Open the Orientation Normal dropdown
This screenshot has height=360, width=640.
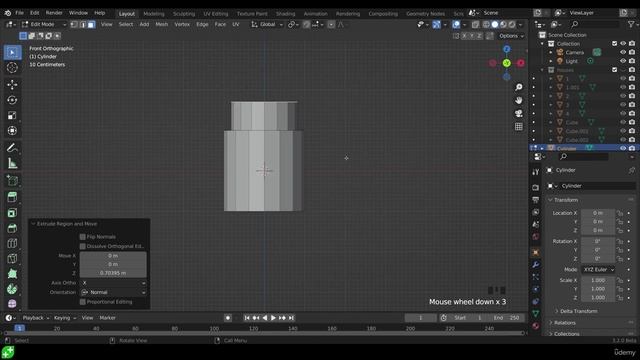[x=113, y=292]
